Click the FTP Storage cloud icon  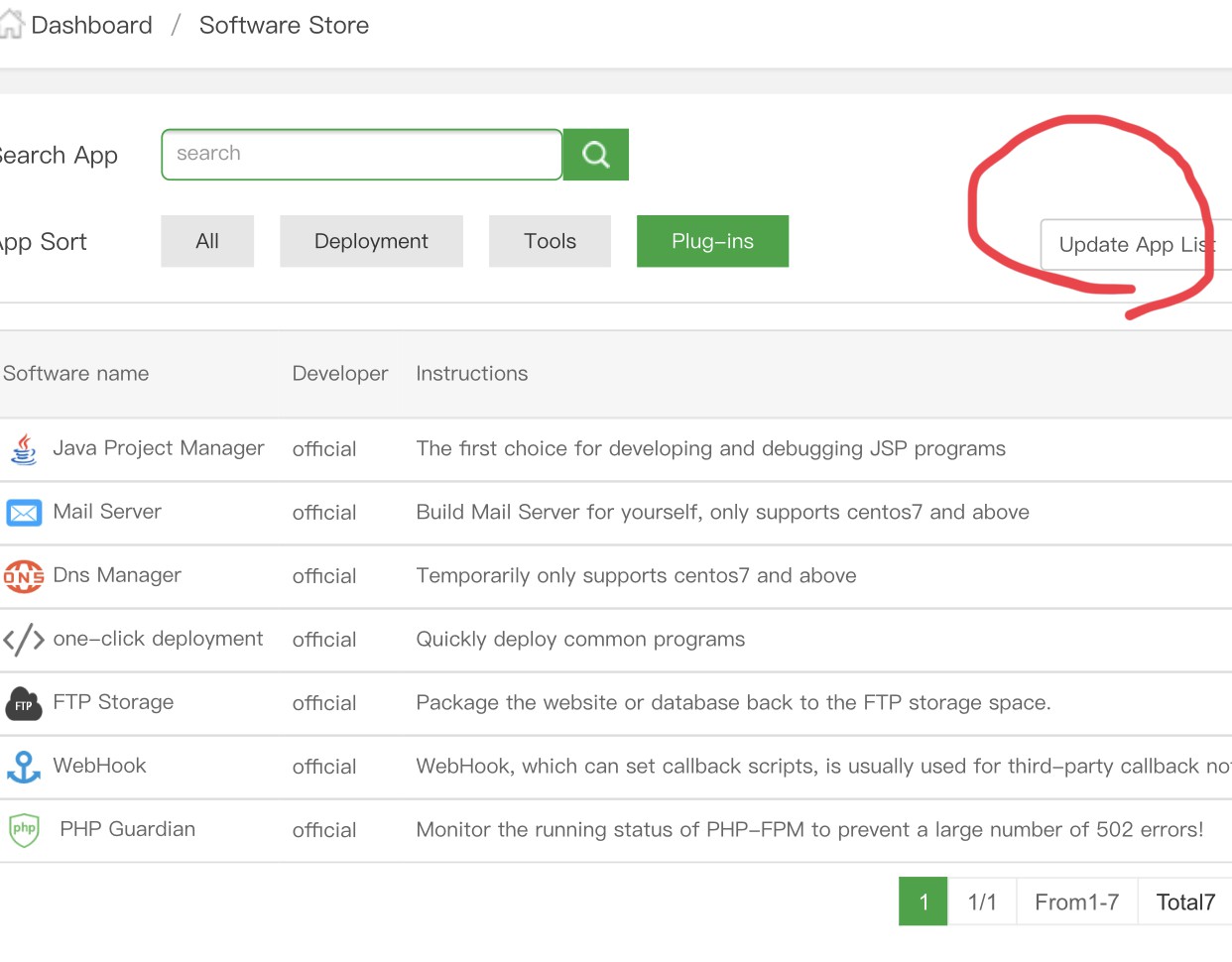[x=24, y=703]
